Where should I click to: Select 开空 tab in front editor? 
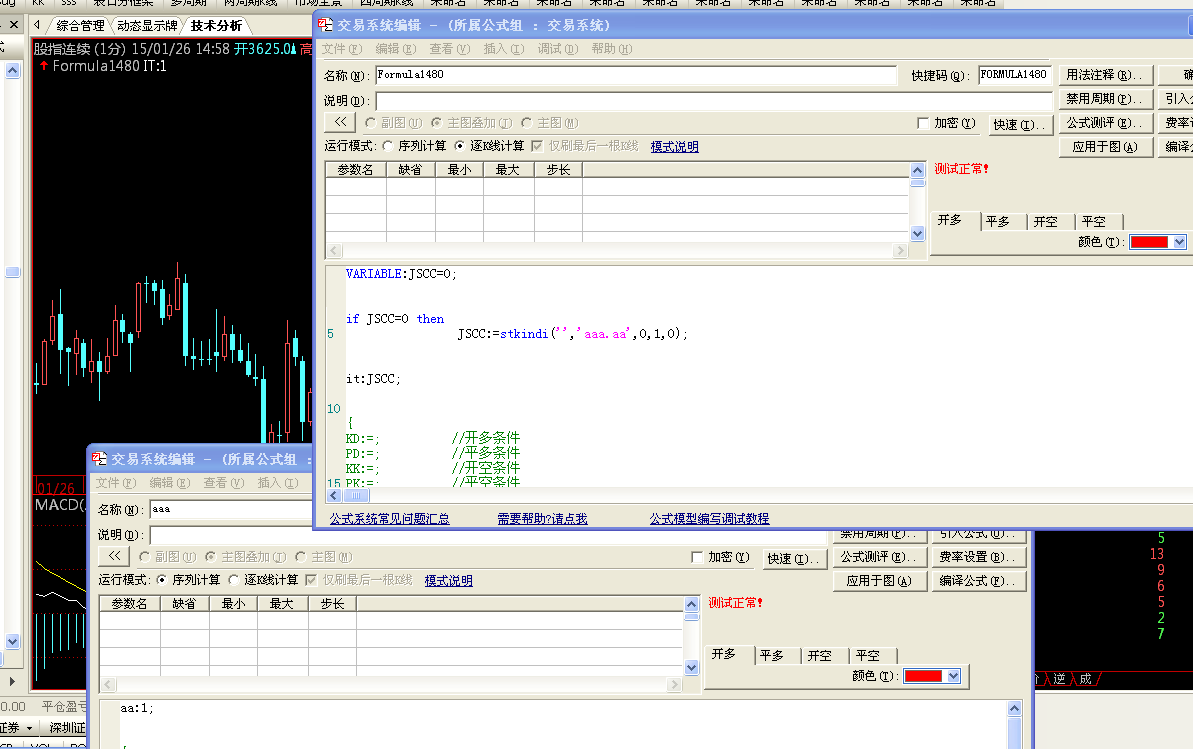click(x=1046, y=222)
